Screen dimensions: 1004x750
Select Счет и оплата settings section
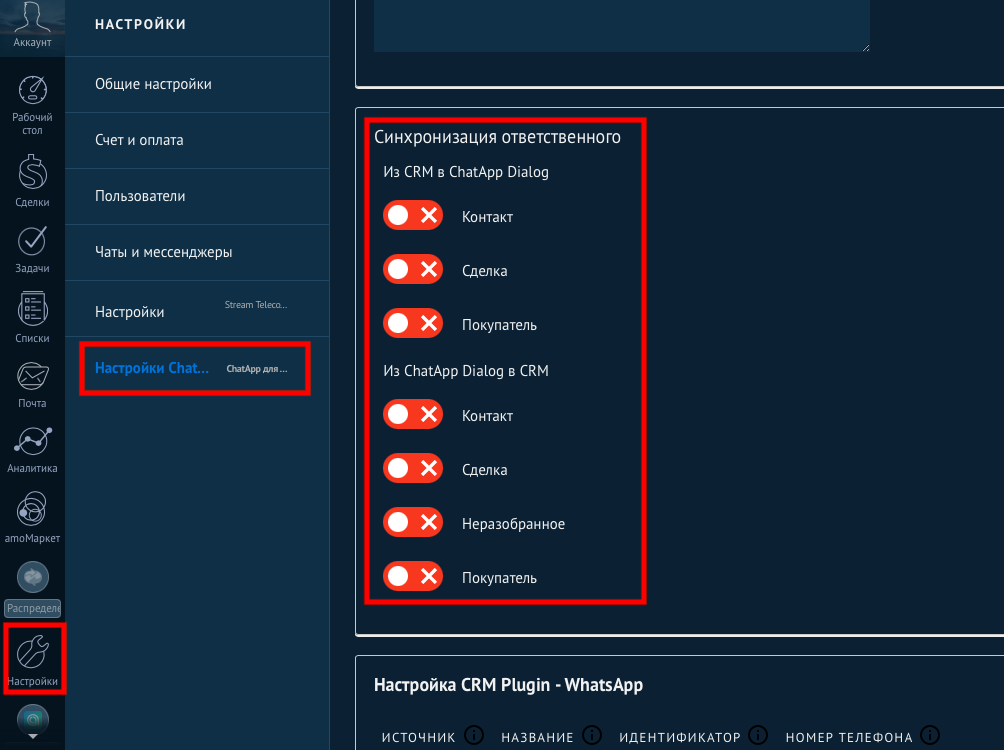(139, 140)
